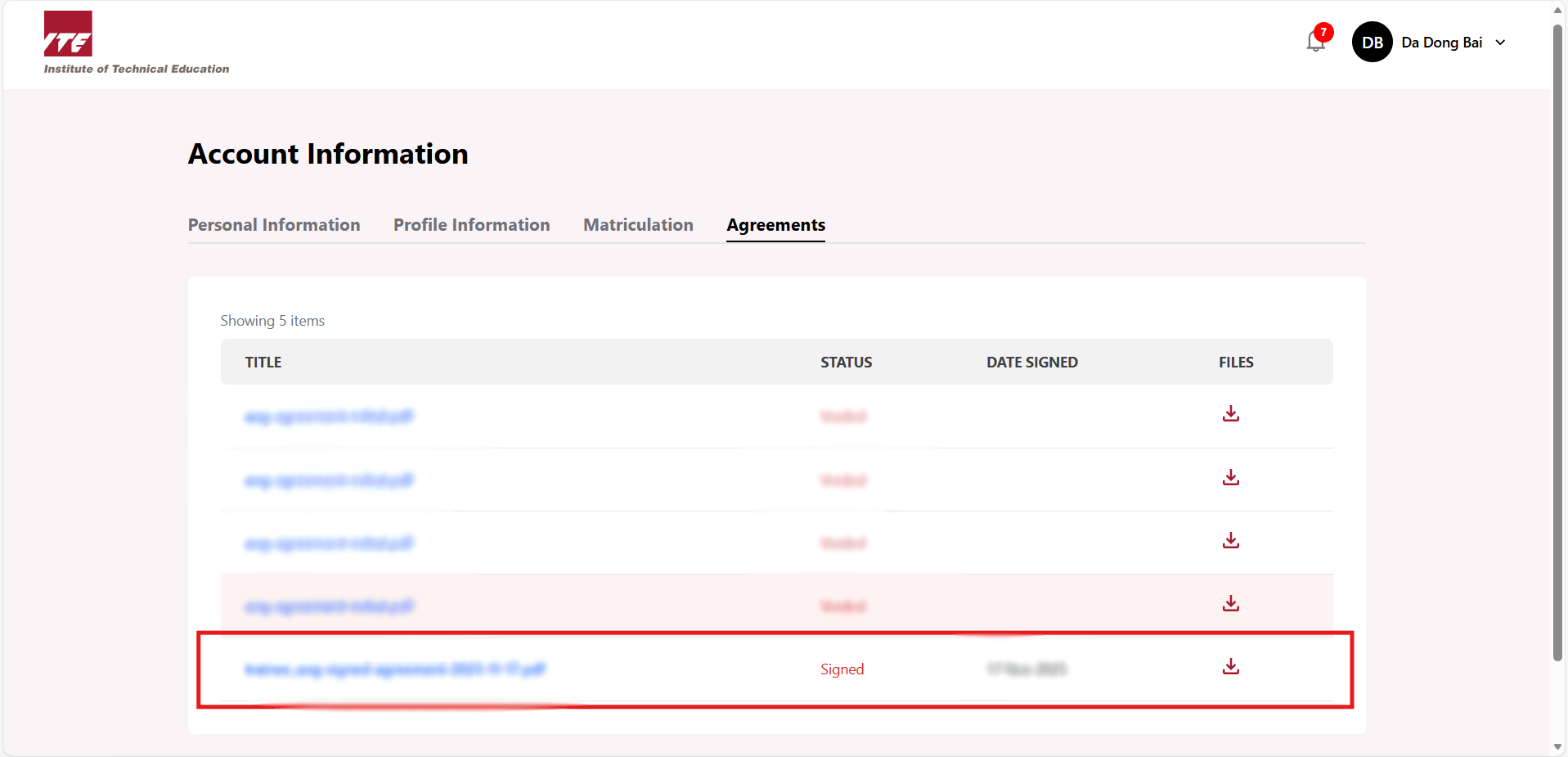
Task: Download the third voided agreement file
Action: (1230, 540)
